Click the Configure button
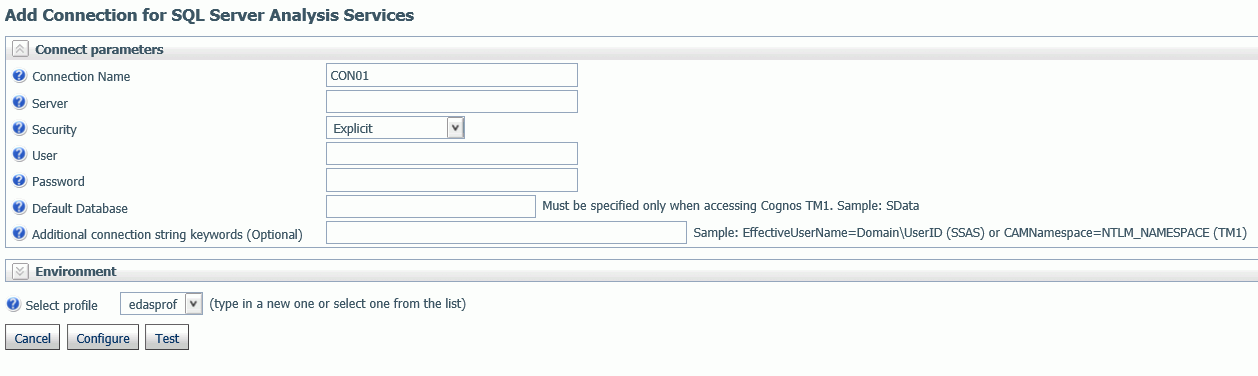 click(x=103, y=338)
